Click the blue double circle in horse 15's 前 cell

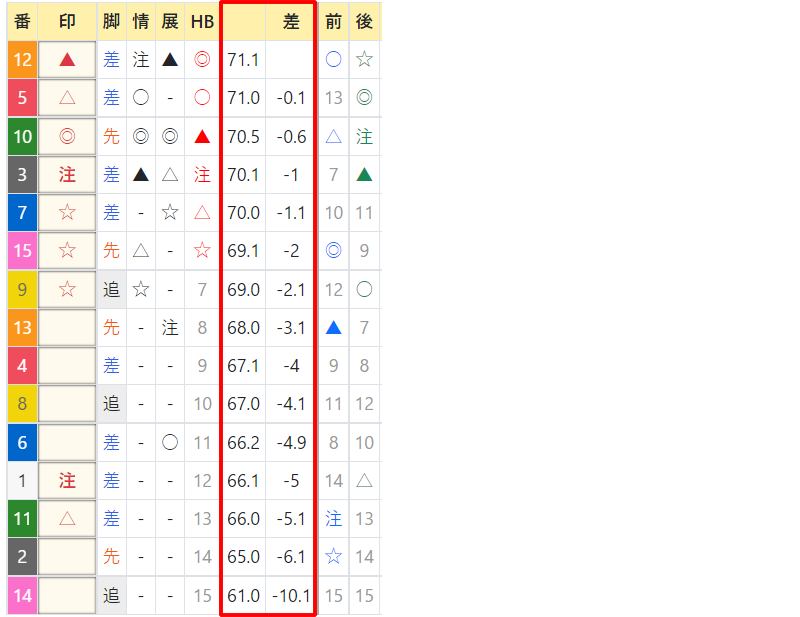point(334,251)
